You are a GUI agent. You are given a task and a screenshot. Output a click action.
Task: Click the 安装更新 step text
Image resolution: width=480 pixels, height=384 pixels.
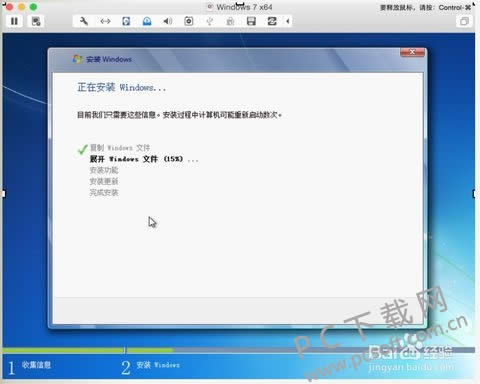[104, 181]
